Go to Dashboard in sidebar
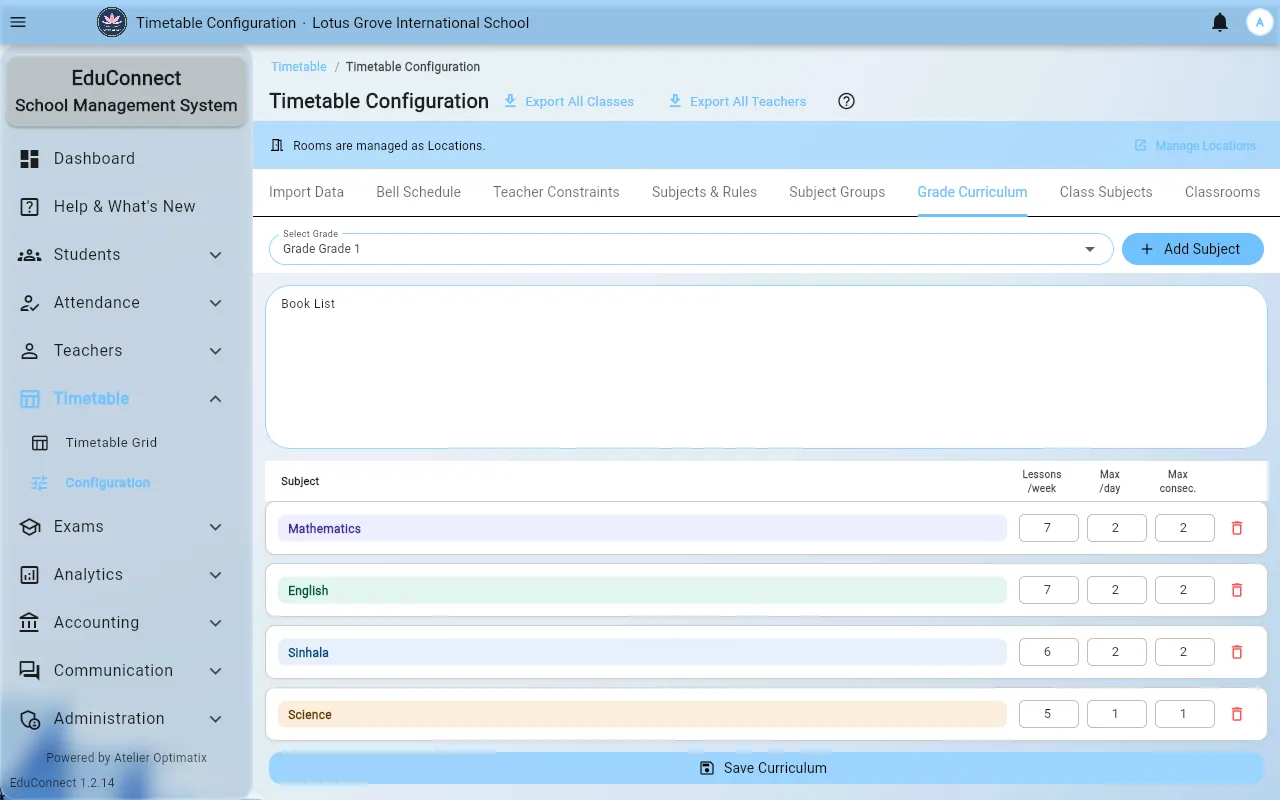This screenshot has height=800, width=1280. click(x=126, y=158)
